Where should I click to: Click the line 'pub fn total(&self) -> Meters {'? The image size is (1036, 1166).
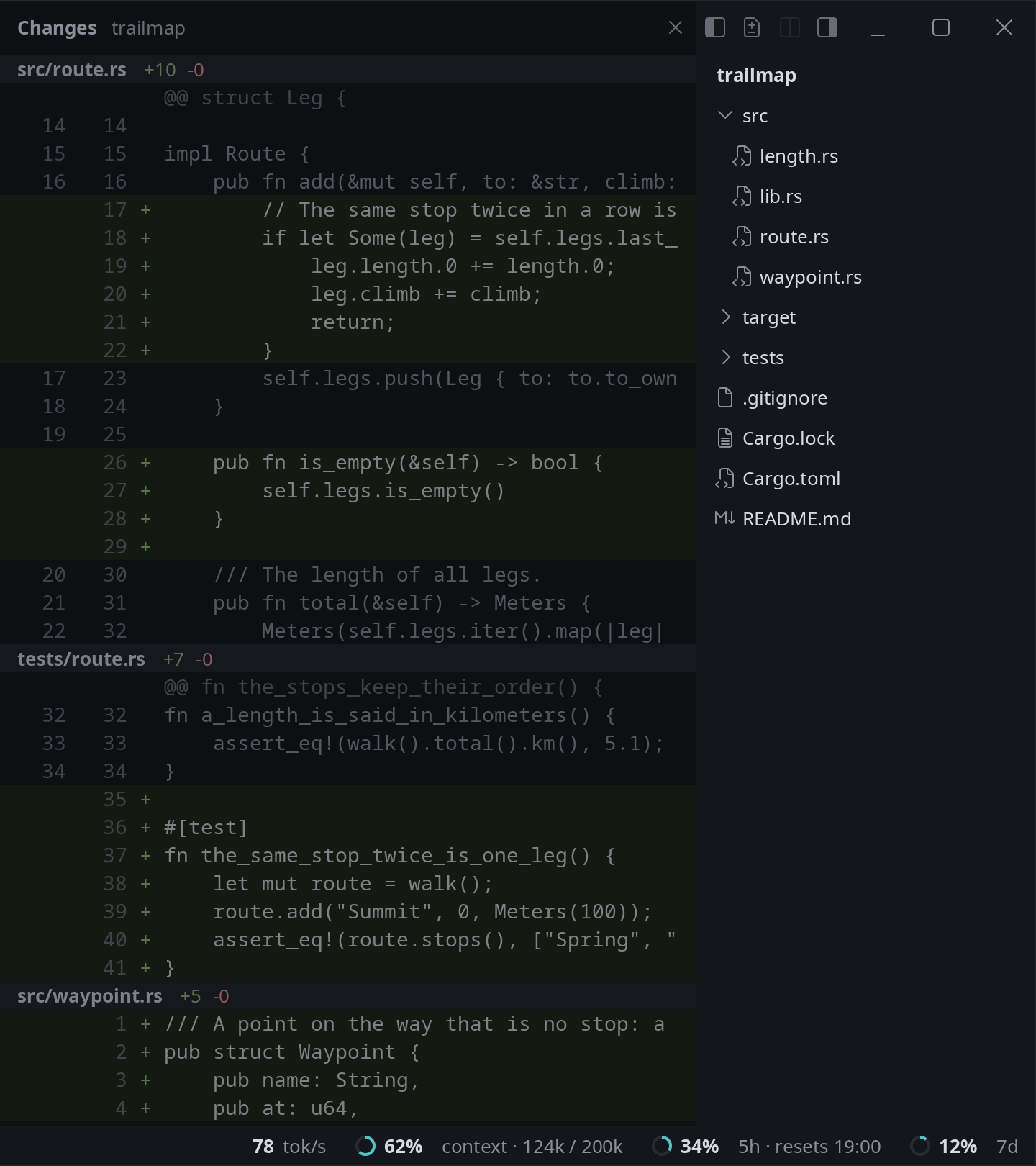(x=347, y=602)
